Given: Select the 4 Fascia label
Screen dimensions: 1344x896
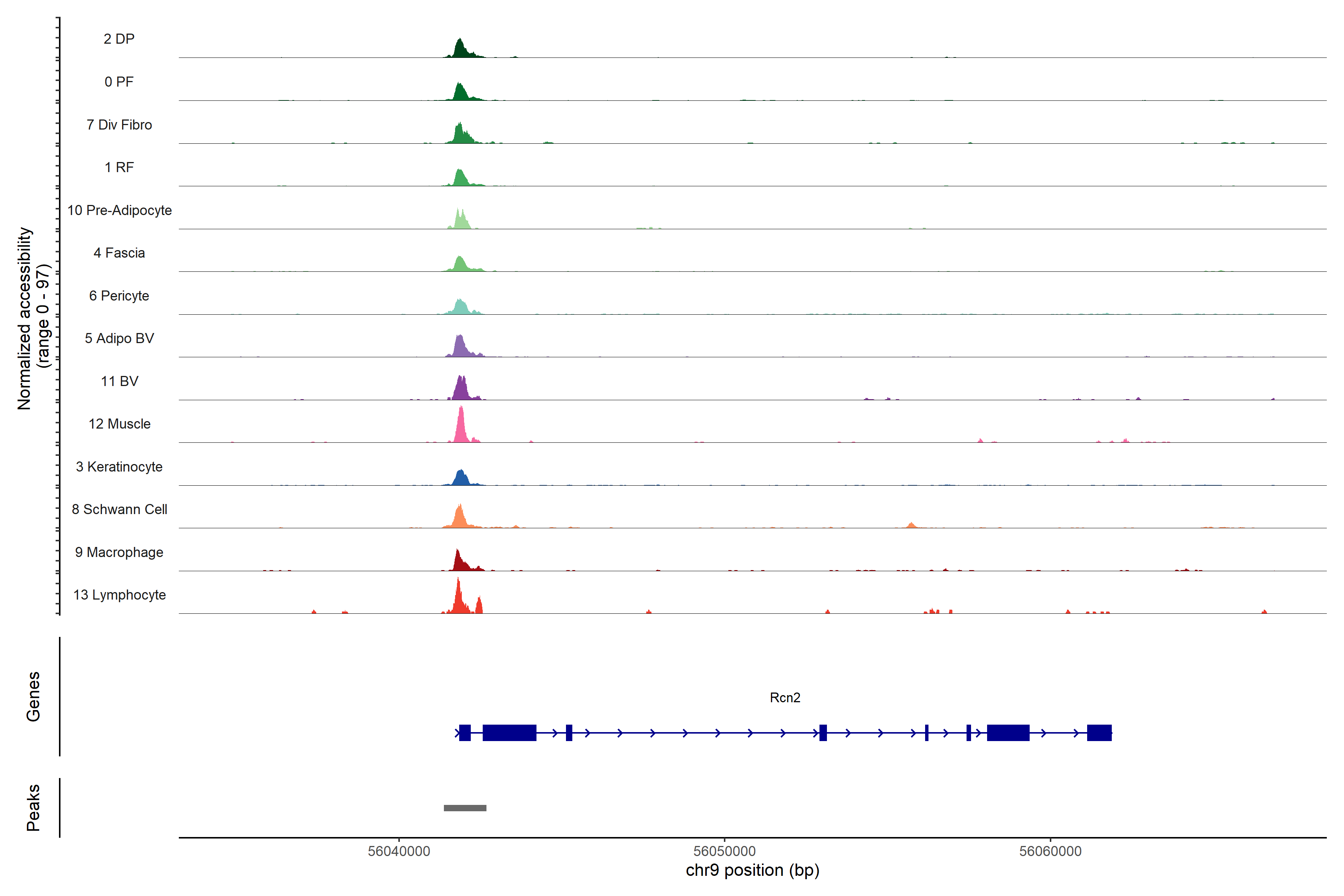Looking at the screenshot, I should click(x=119, y=253).
